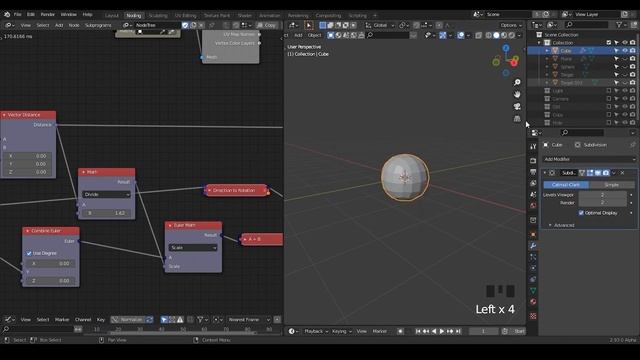This screenshot has height=360, width=640.
Task: Click the Copy button in node header
Action: [x=267, y=25]
